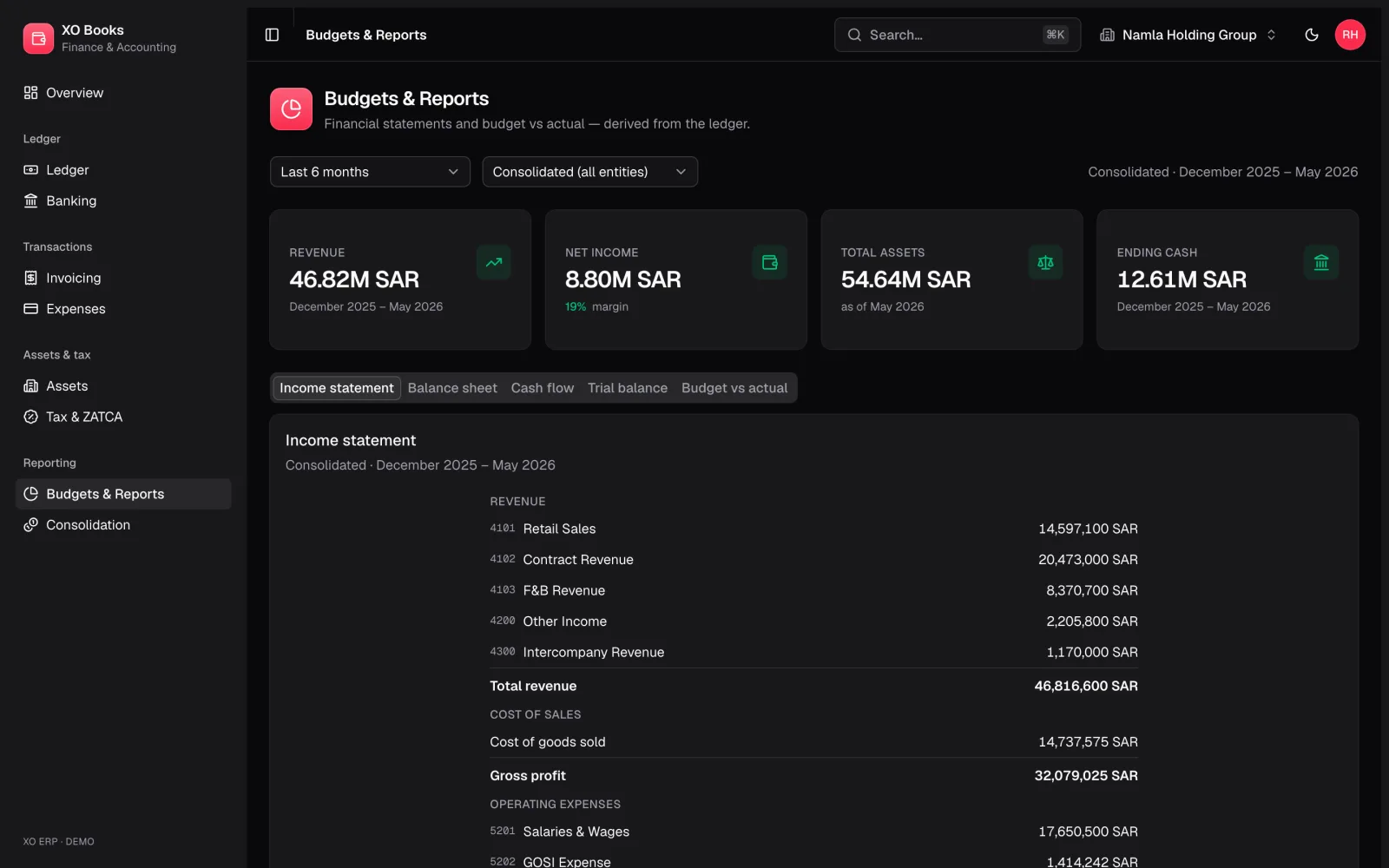Click the Other Income row
The height and width of the screenshot is (868, 1389).
tap(813, 621)
